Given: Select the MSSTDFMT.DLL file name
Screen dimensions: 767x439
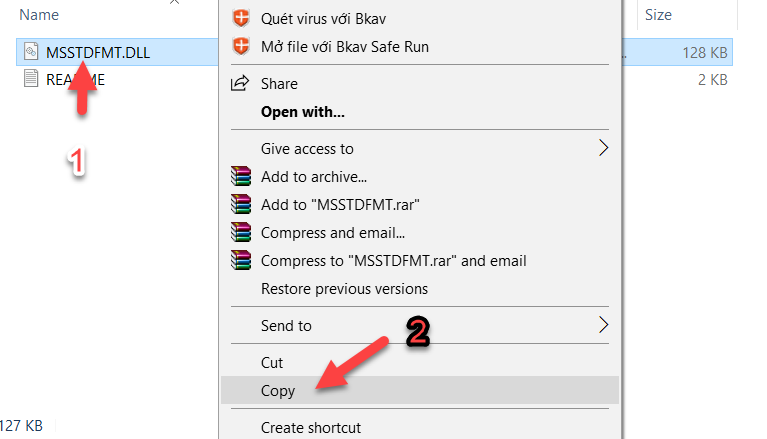Looking at the screenshot, I should [x=98, y=51].
